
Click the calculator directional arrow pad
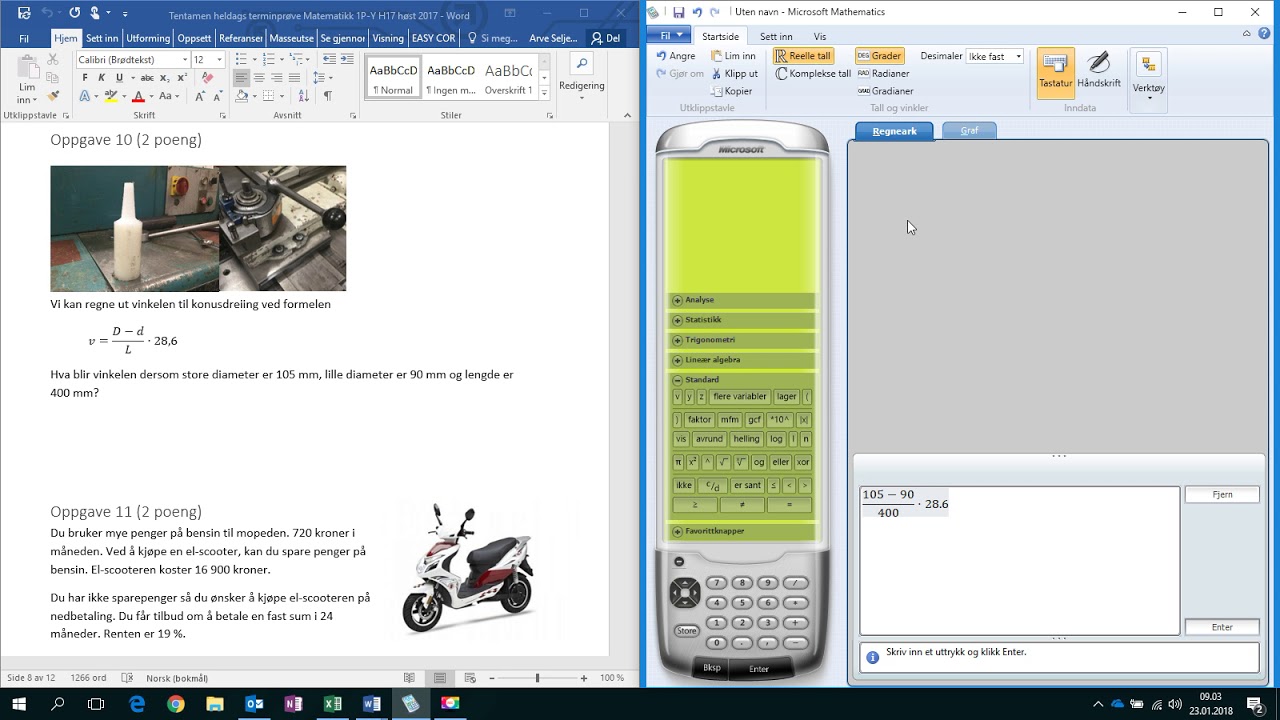[685, 593]
